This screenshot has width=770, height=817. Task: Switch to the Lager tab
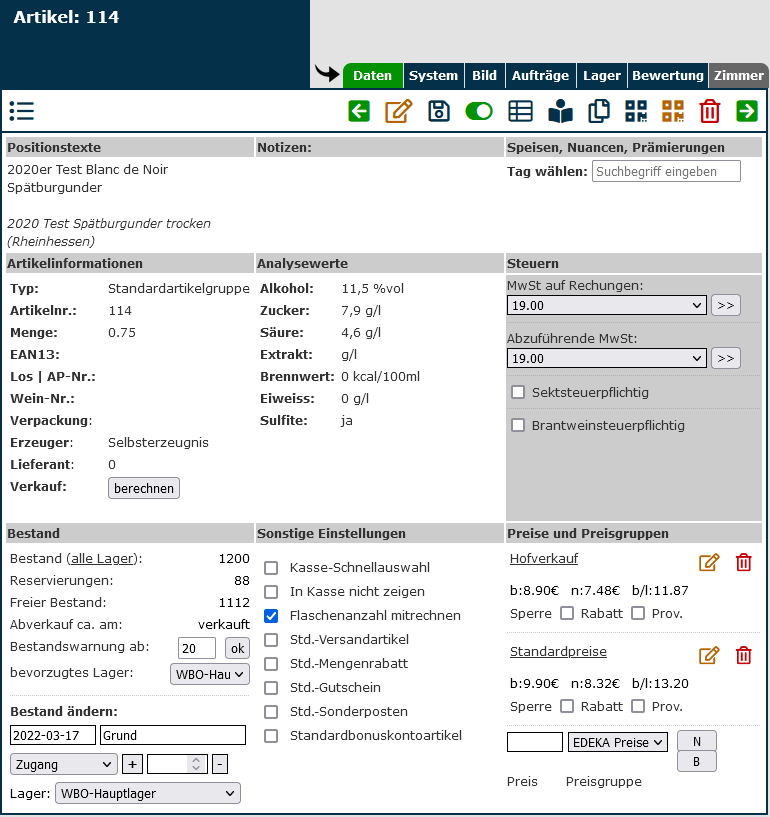click(x=602, y=76)
